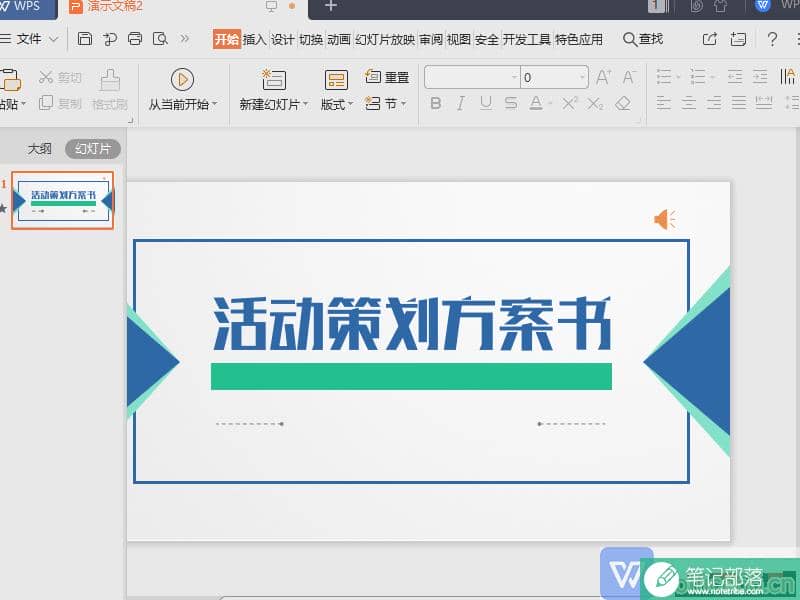
Task: Switch to the 幻灯片 slides panel tab
Action: [93, 149]
